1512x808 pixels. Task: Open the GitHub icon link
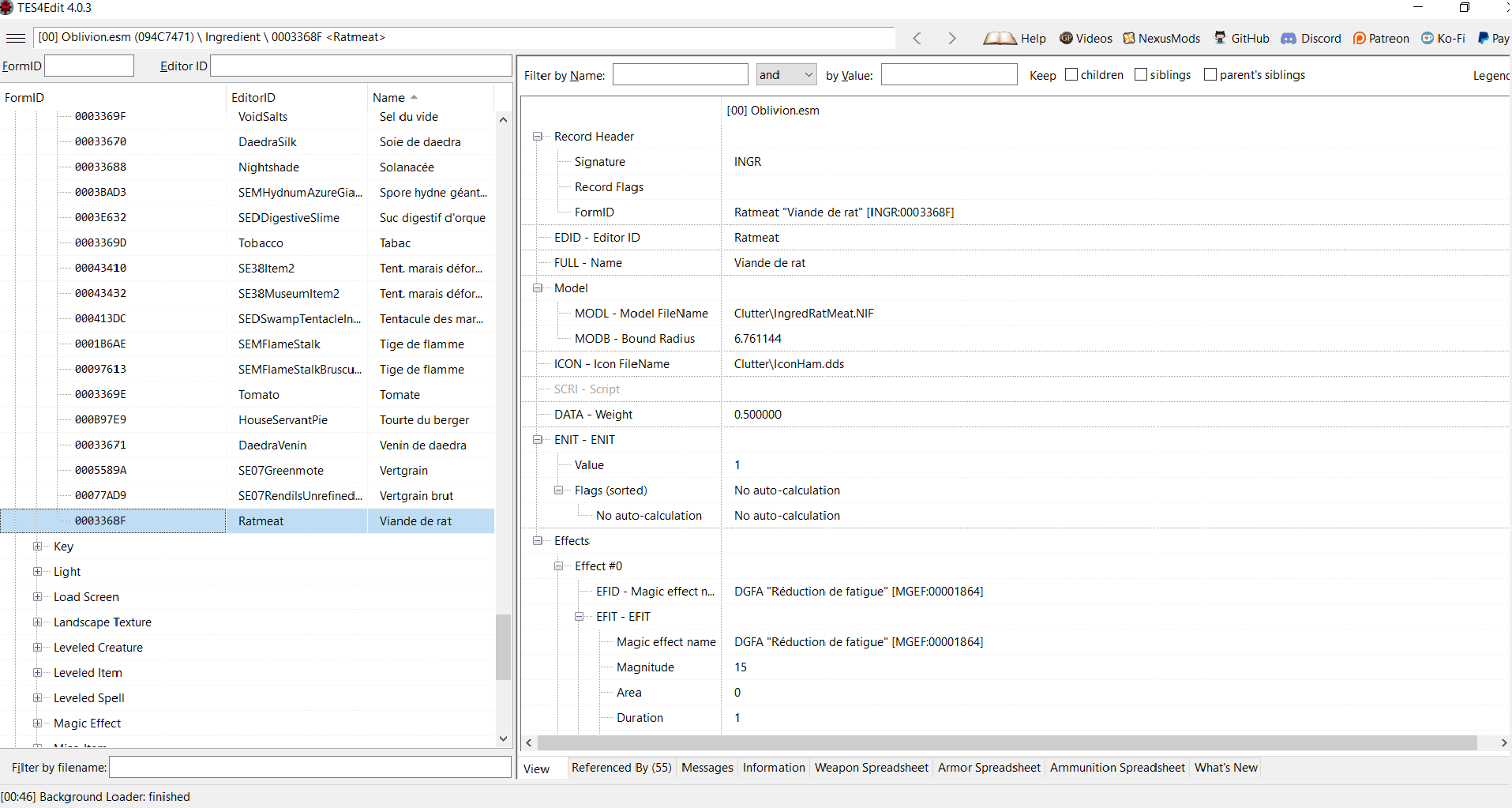tap(1241, 38)
